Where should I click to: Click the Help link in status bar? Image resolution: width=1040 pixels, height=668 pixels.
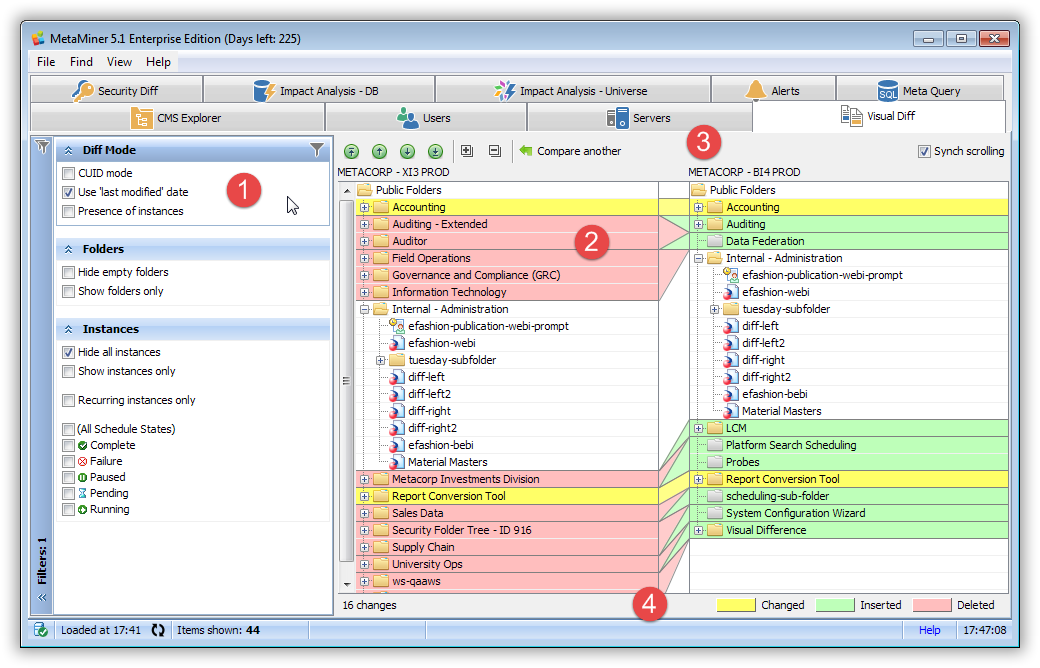pos(929,630)
